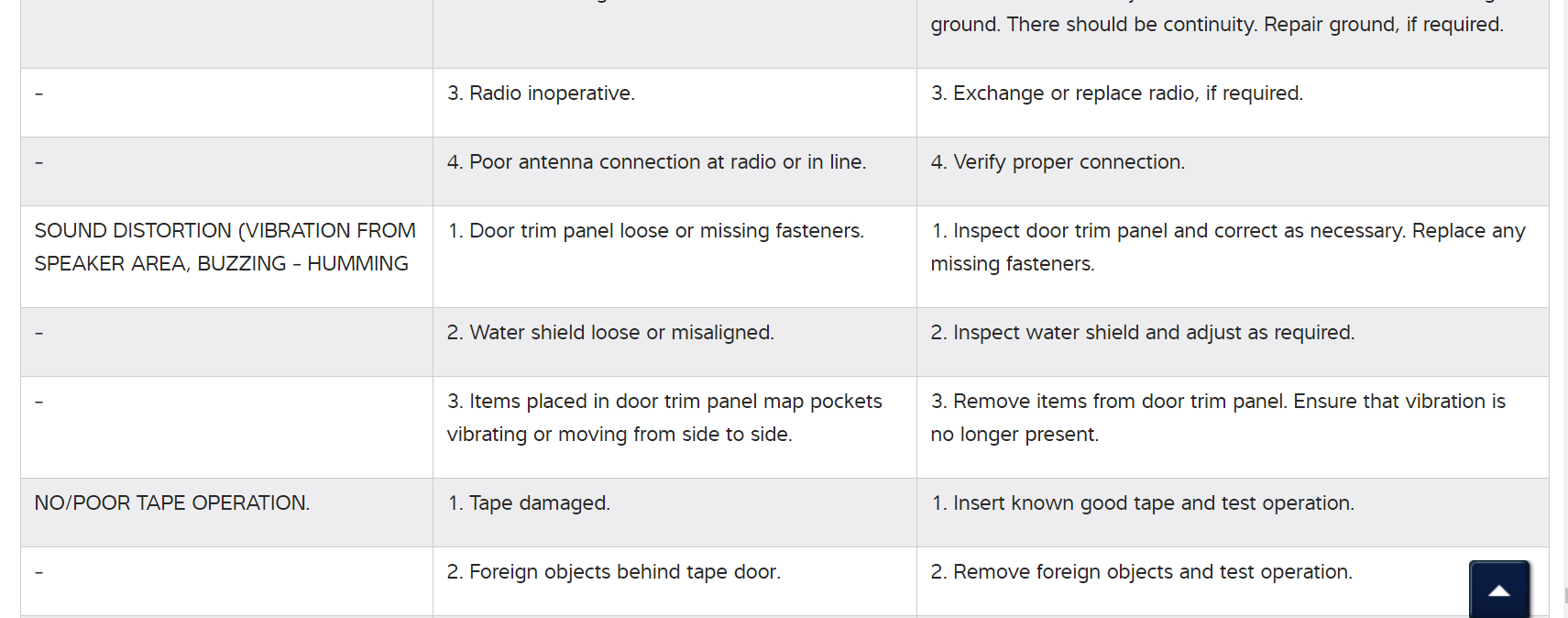Click "Insert known good tape" correction text

(x=1142, y=503)
